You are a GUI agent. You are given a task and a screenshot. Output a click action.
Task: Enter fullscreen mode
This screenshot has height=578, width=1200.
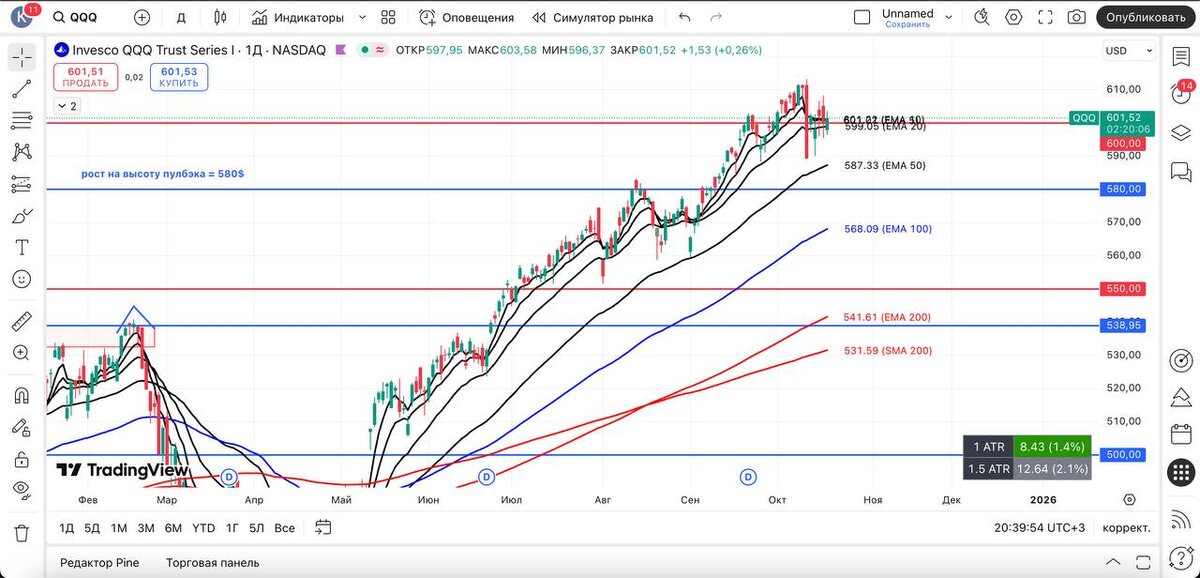tap(1045, 17)
